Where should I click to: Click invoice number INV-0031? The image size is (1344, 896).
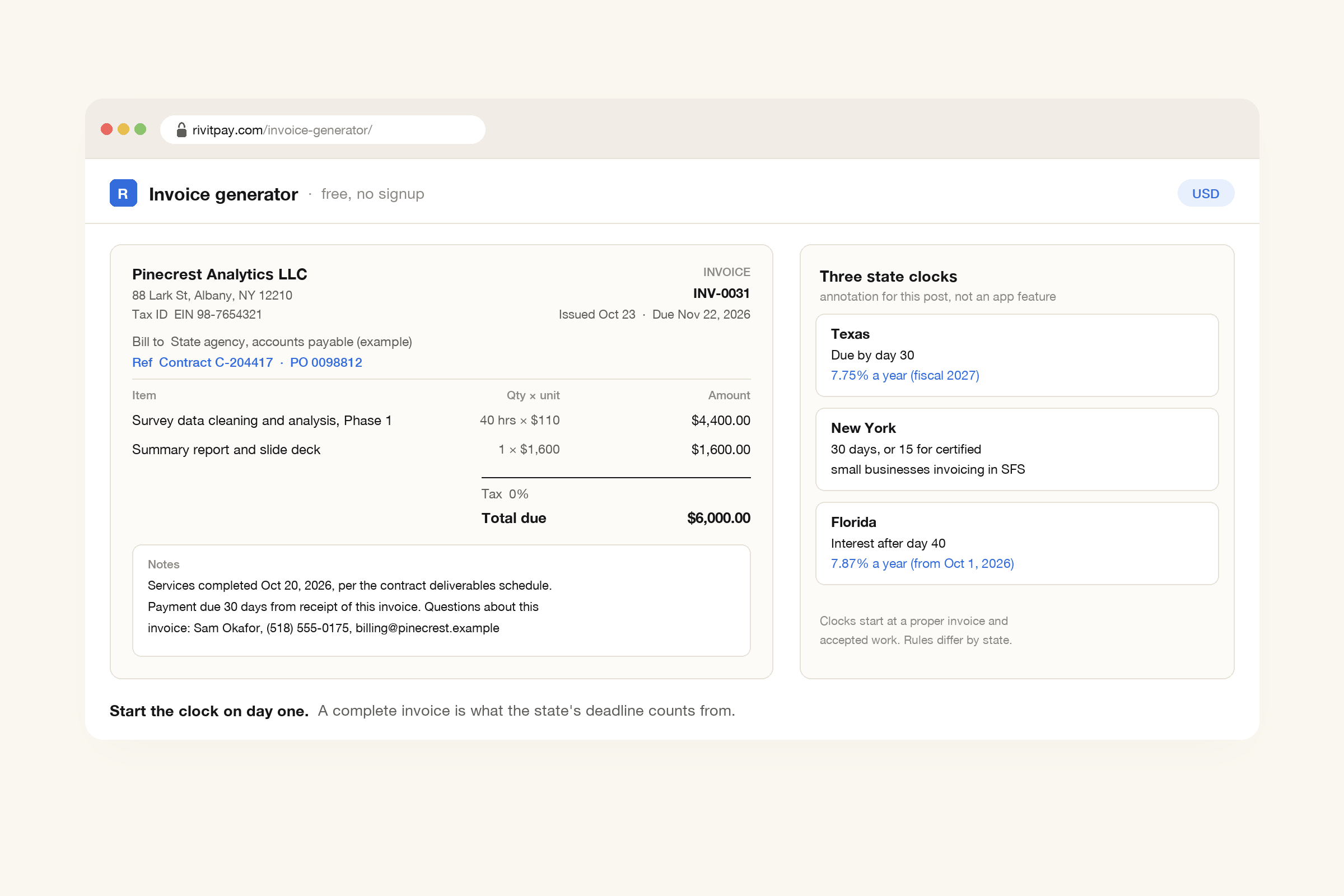tap(721, 293)
